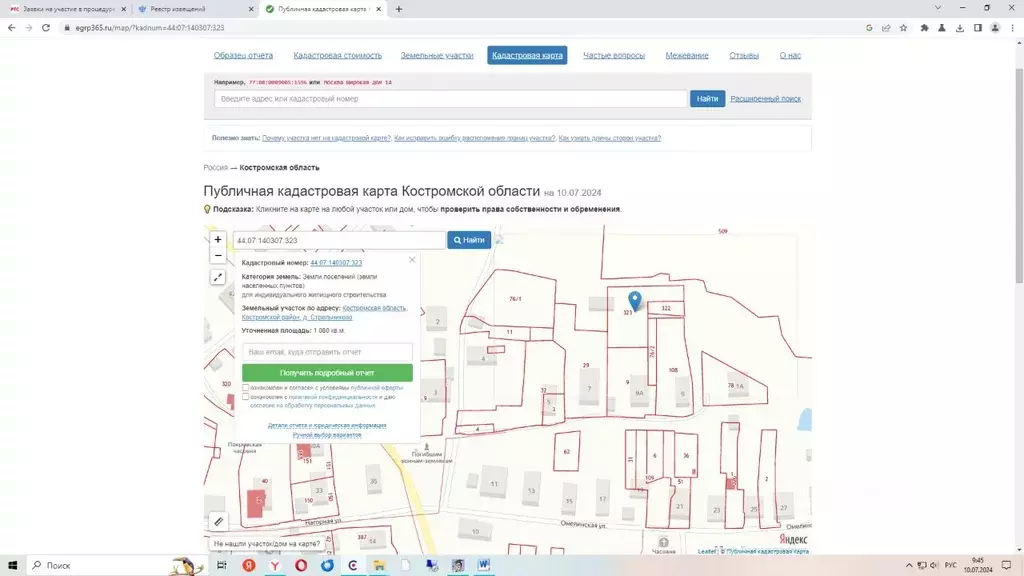Open the Межевание menu item
The image size is (1024, 576).
click(687, 56)
